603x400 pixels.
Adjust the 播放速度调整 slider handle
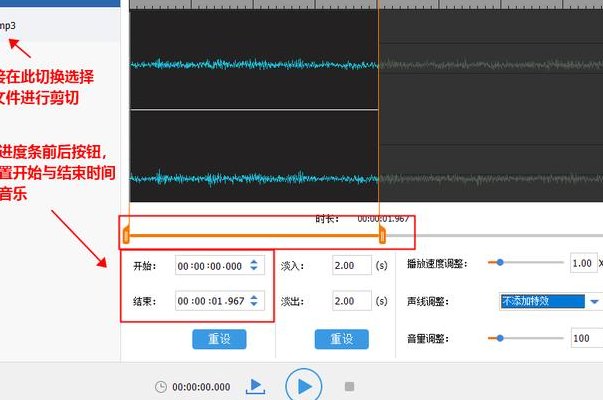pyautogui.click(x=500, y=262)
